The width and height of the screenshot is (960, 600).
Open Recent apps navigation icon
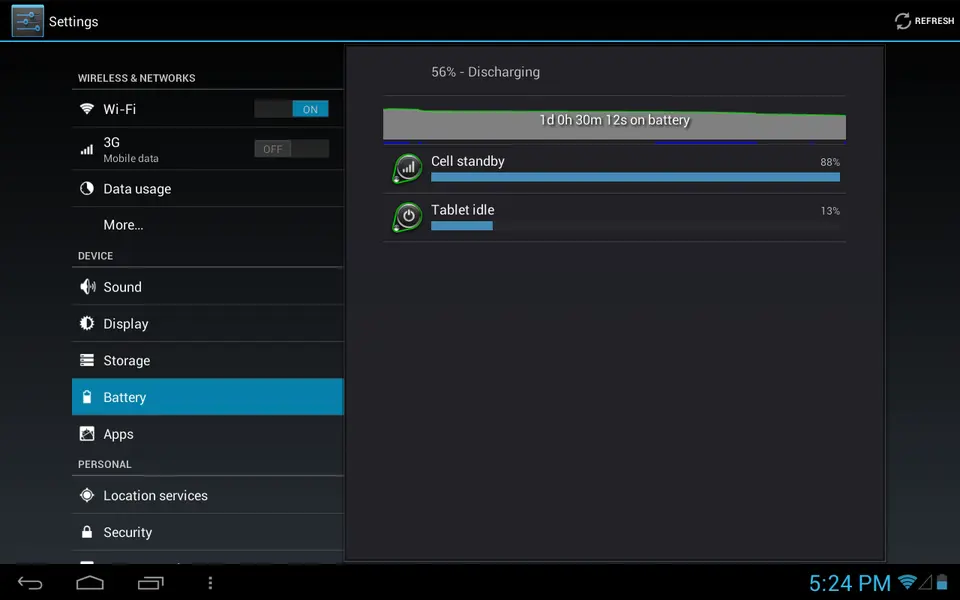(x=151, y=582)
